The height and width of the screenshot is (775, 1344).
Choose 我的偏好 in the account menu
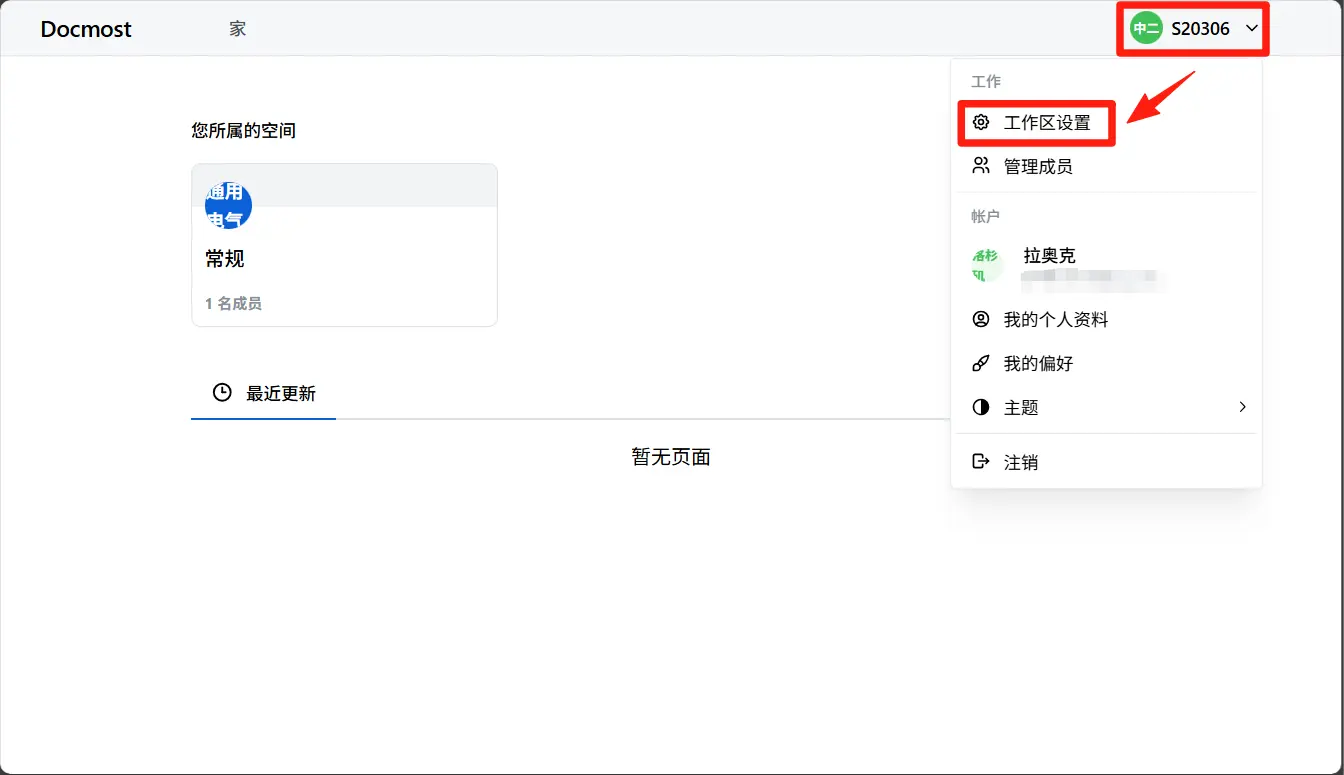pyautogui.click(x=1038, y=364)
